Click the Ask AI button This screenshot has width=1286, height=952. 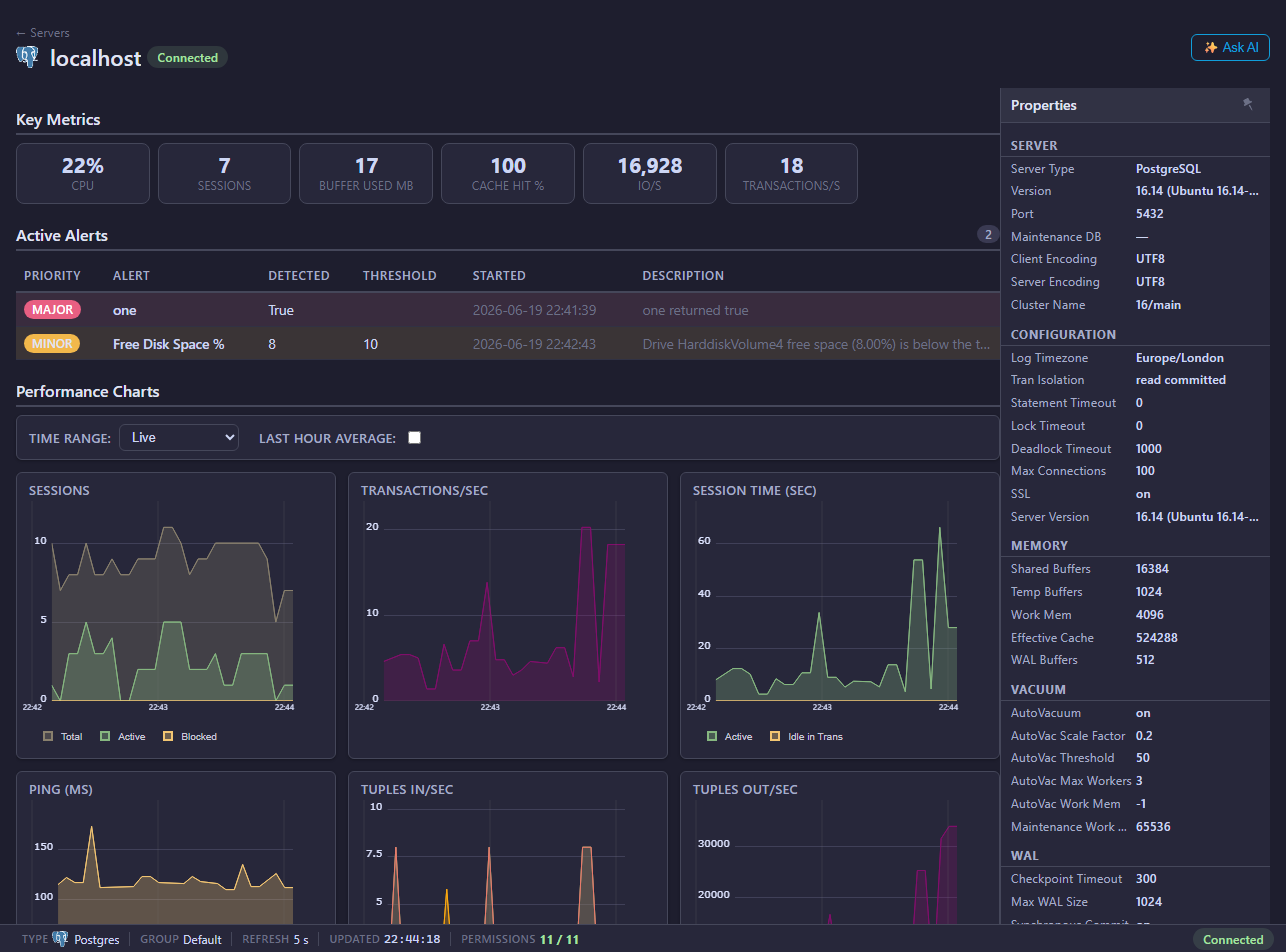coord(1230,47)
